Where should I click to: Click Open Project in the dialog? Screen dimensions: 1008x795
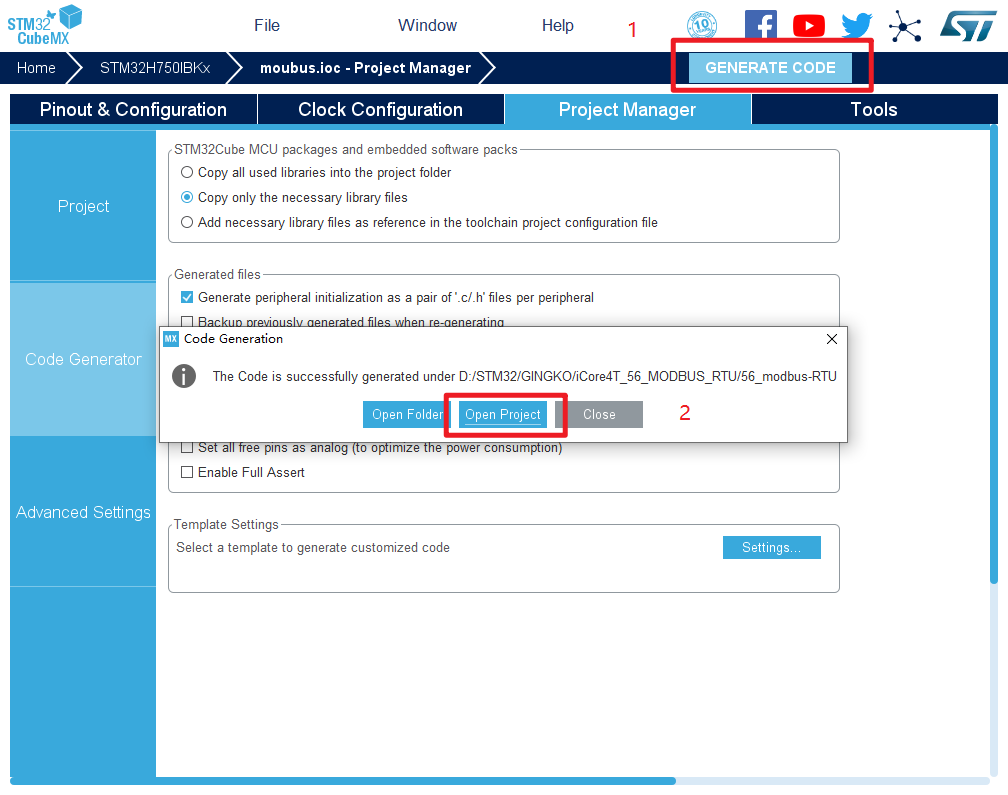click(x=503, y=415)
